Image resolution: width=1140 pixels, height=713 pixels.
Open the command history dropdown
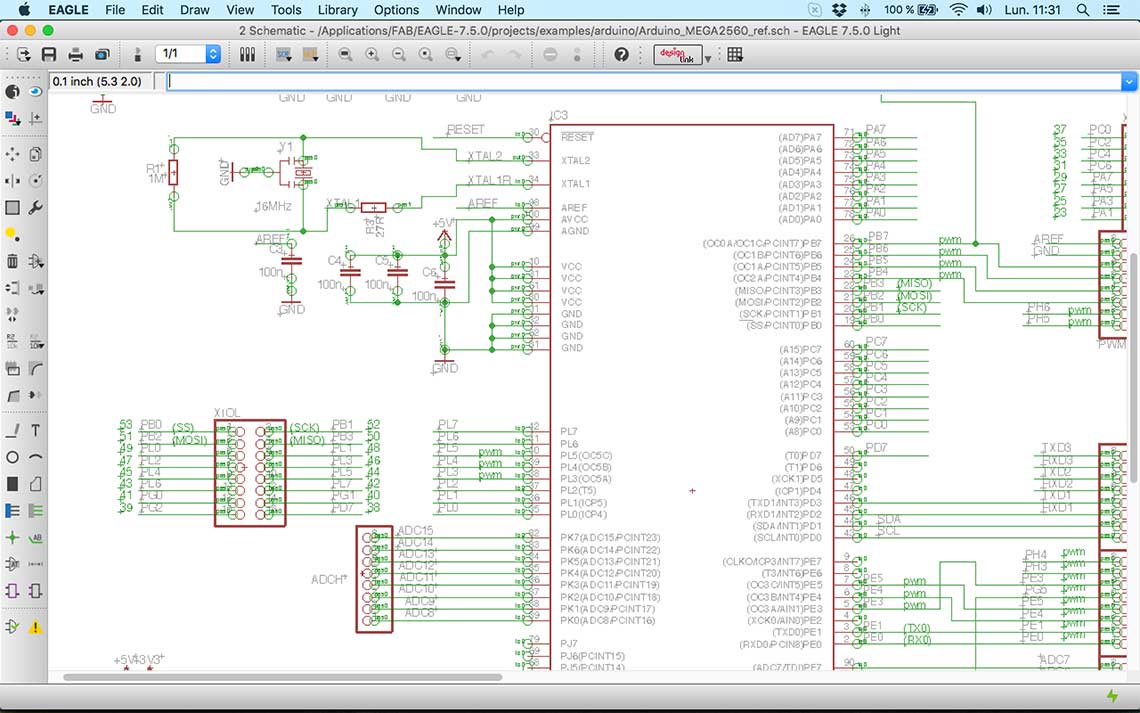pyautogui.click(x=1129, y=82)
